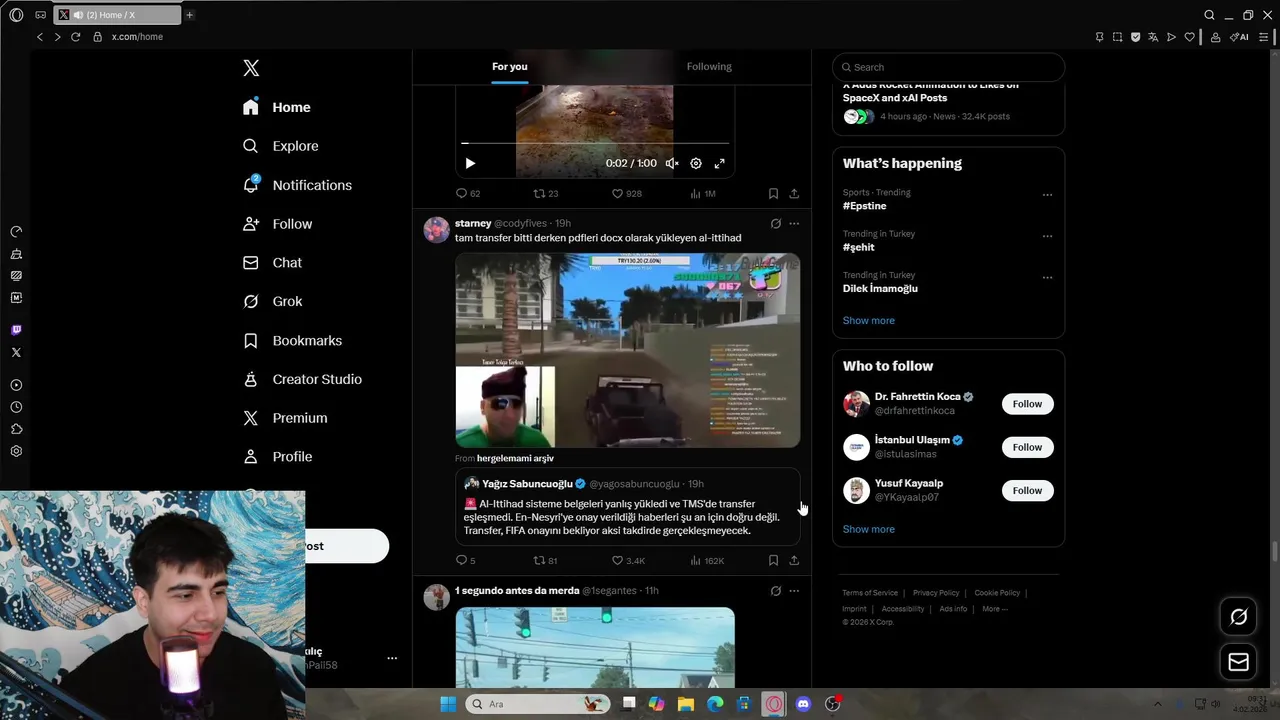View analytics of starney's post, 162K views
Viewport: 1280px width, 720px height.
coord(707,561)
